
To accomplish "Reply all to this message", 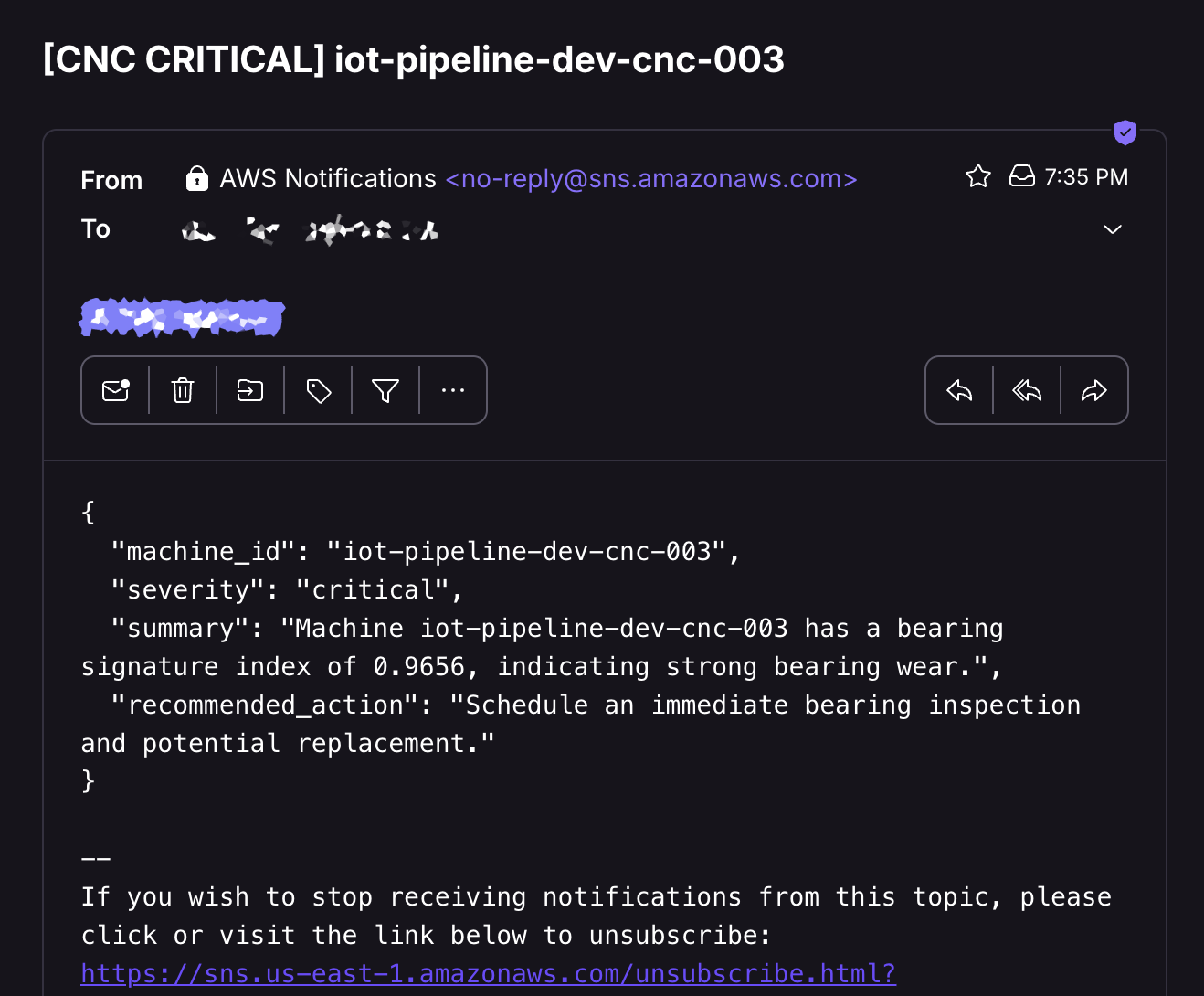I will coord(1027,391).
